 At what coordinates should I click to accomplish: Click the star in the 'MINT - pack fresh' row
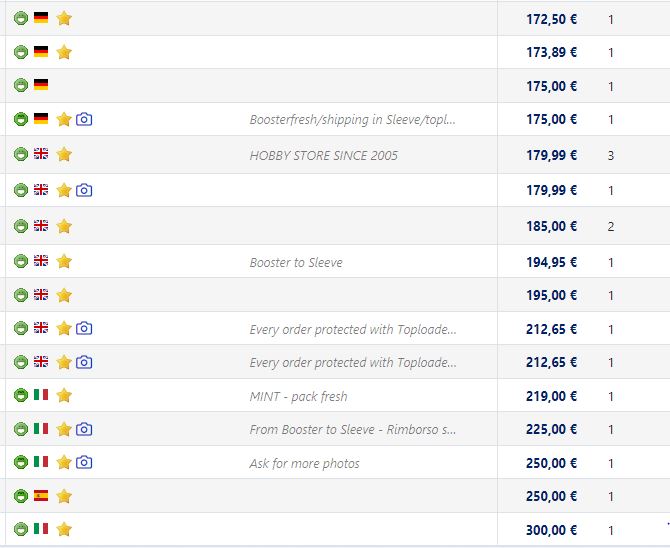point(64,395)
